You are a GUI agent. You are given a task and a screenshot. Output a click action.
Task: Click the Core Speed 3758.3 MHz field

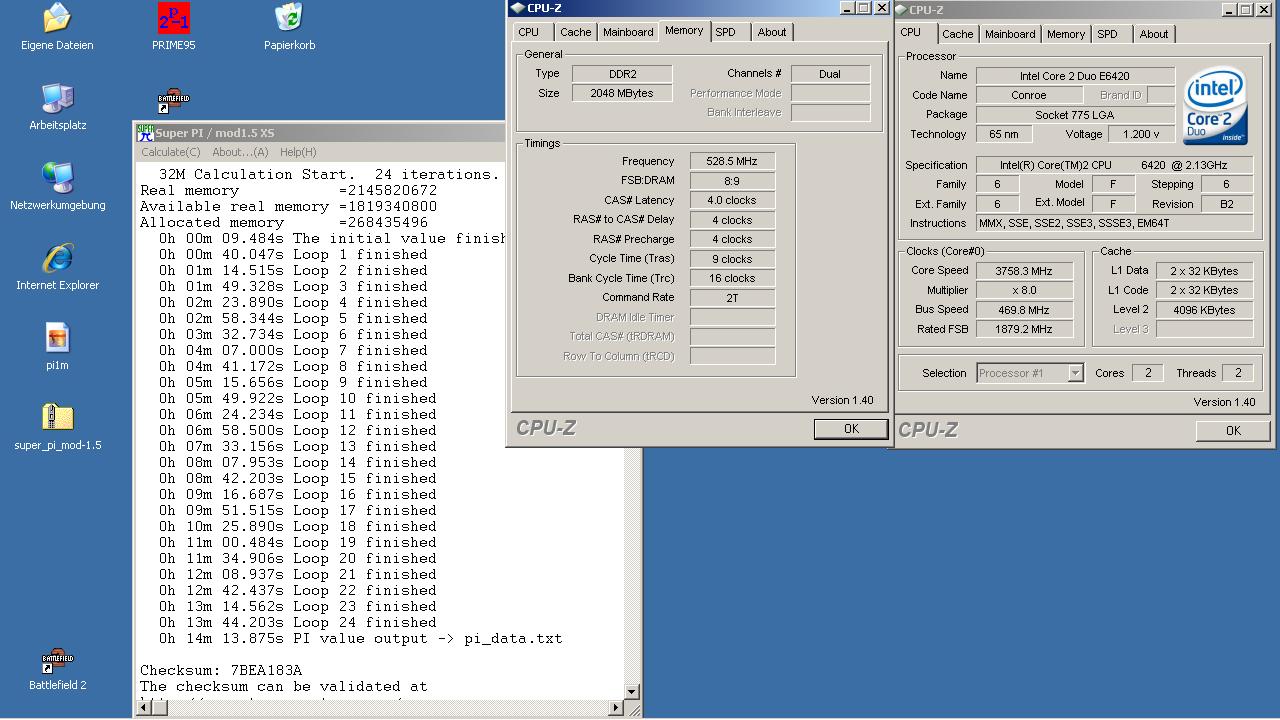1023,271
